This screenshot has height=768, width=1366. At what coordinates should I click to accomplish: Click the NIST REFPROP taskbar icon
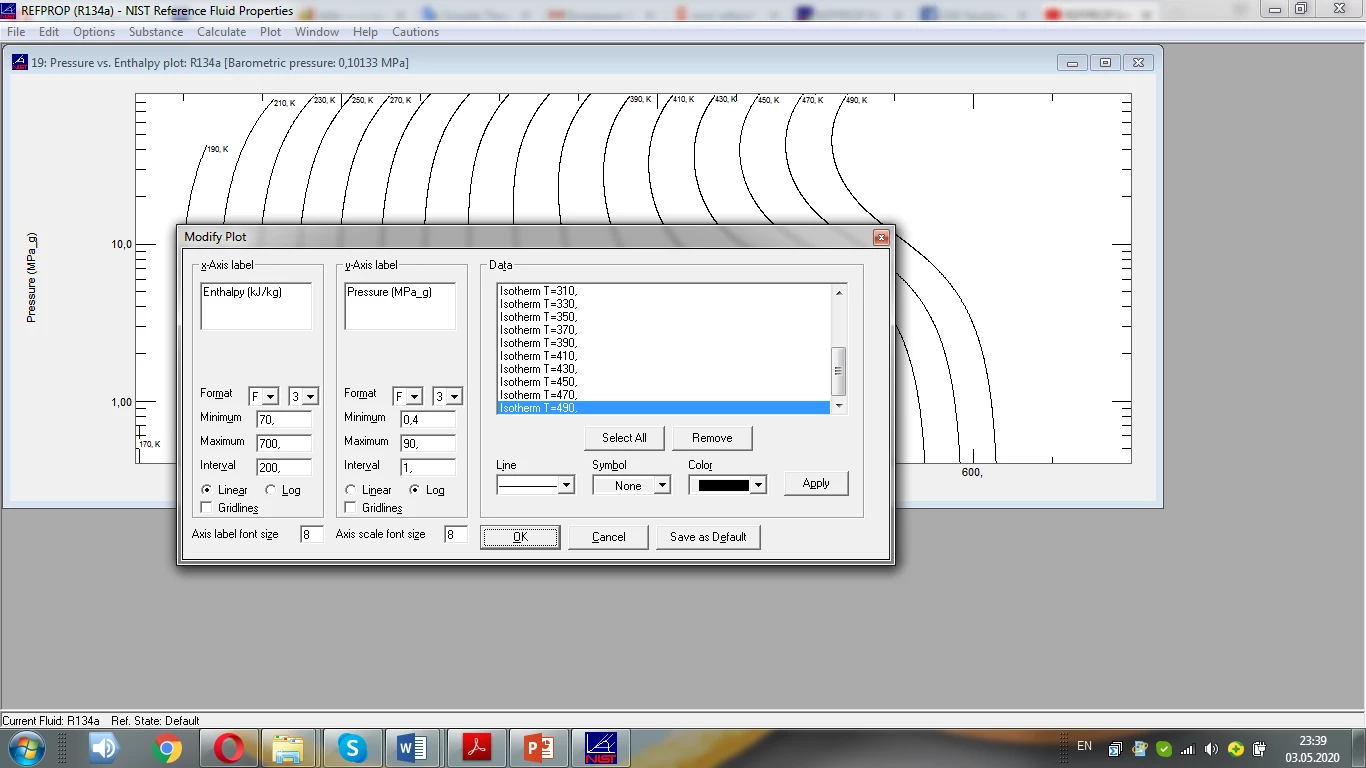click(x=601, y=748)
